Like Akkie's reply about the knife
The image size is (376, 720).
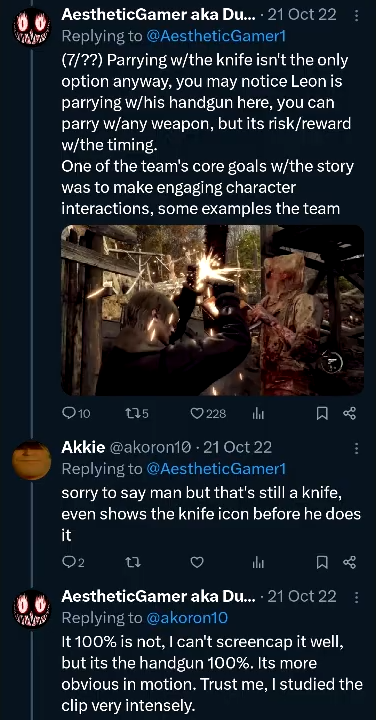coord(197,562)
